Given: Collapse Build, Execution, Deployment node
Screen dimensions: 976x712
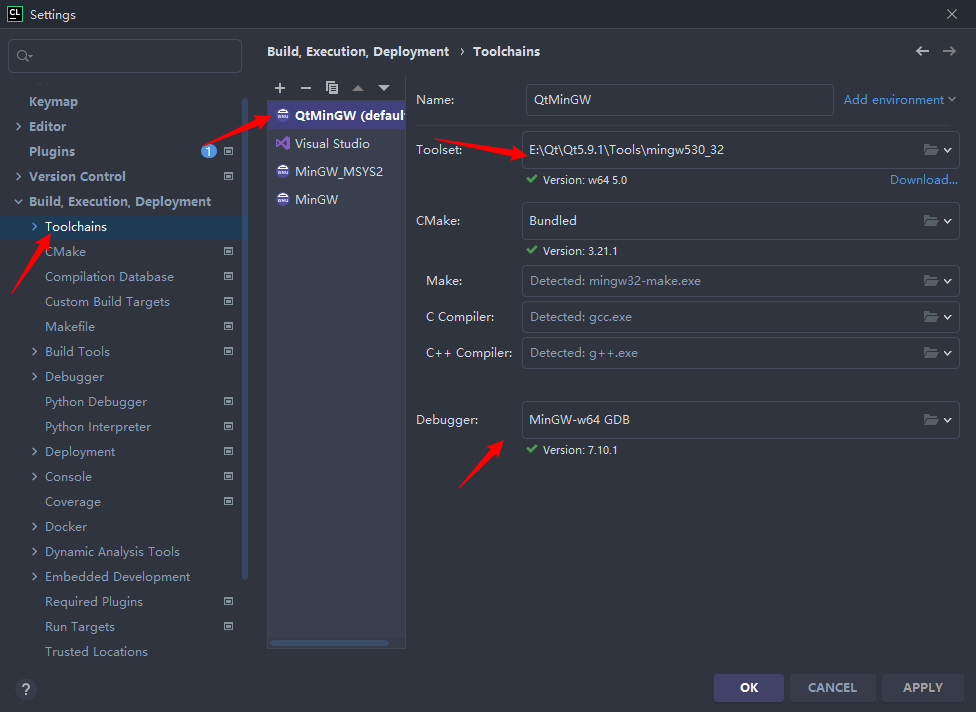Looking at the screenshot, I should (18, 202).
